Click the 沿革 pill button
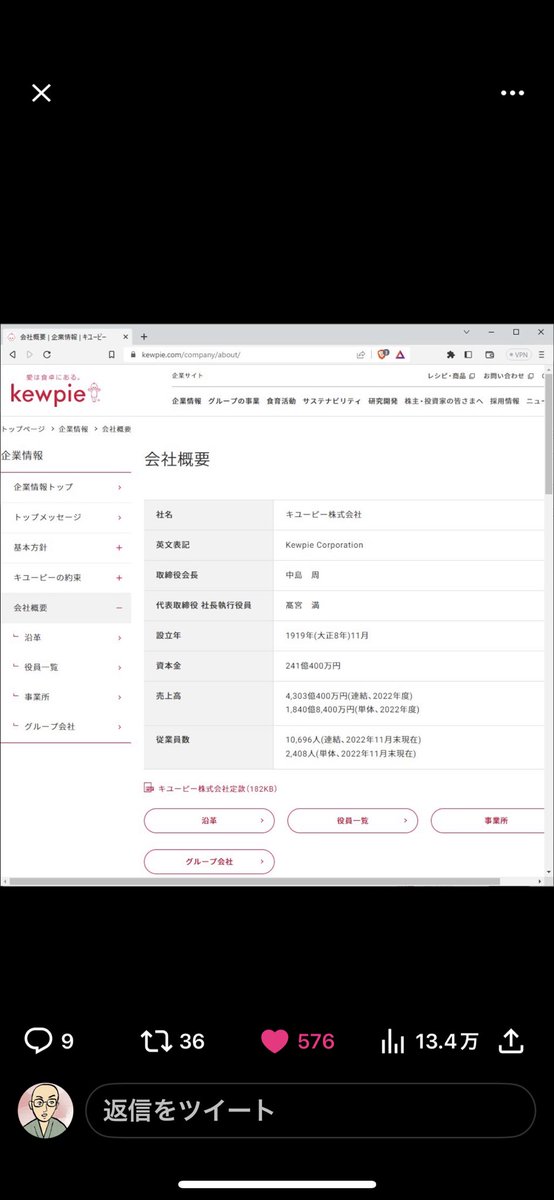The image size is (554, 1200). 209,820
